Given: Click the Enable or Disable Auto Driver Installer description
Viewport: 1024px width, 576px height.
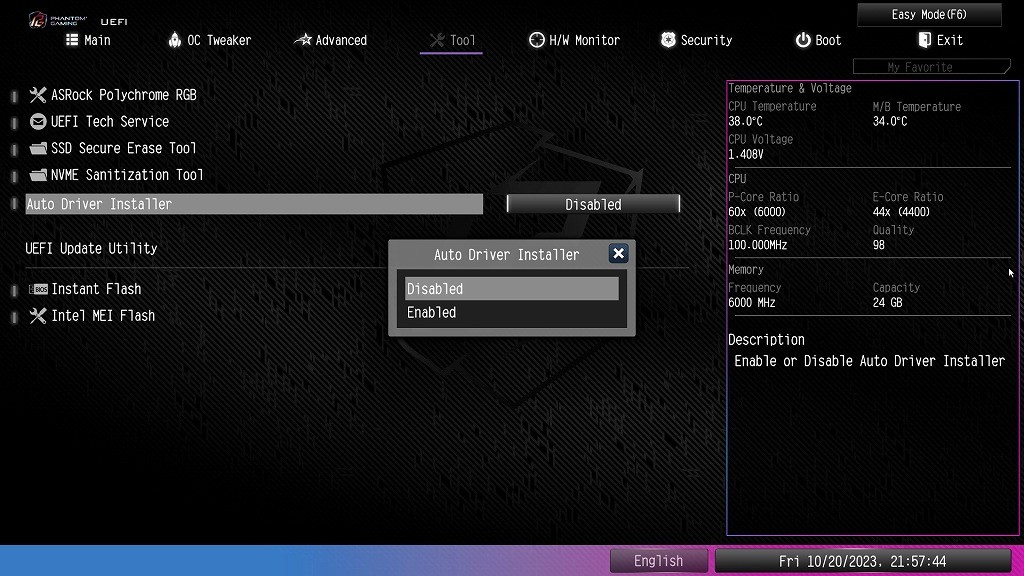Looking at the screenshot, I should 869,361.
